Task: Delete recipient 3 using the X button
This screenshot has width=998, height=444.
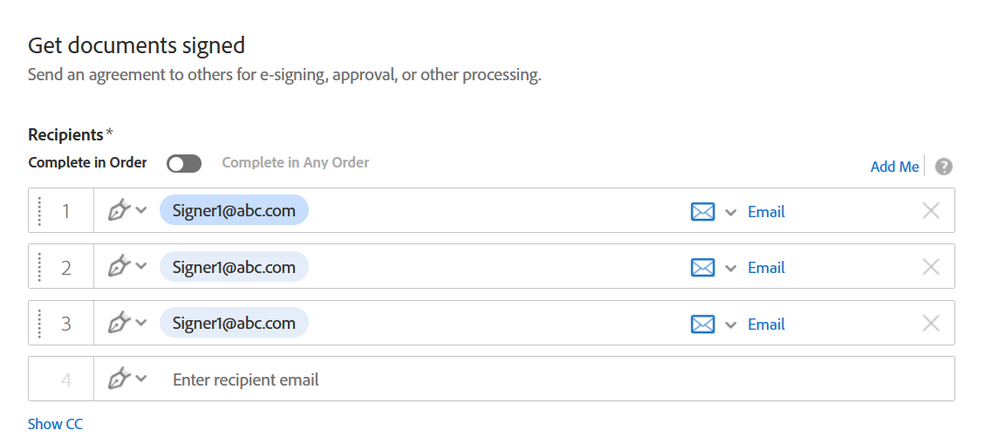Action: (931, 323)
